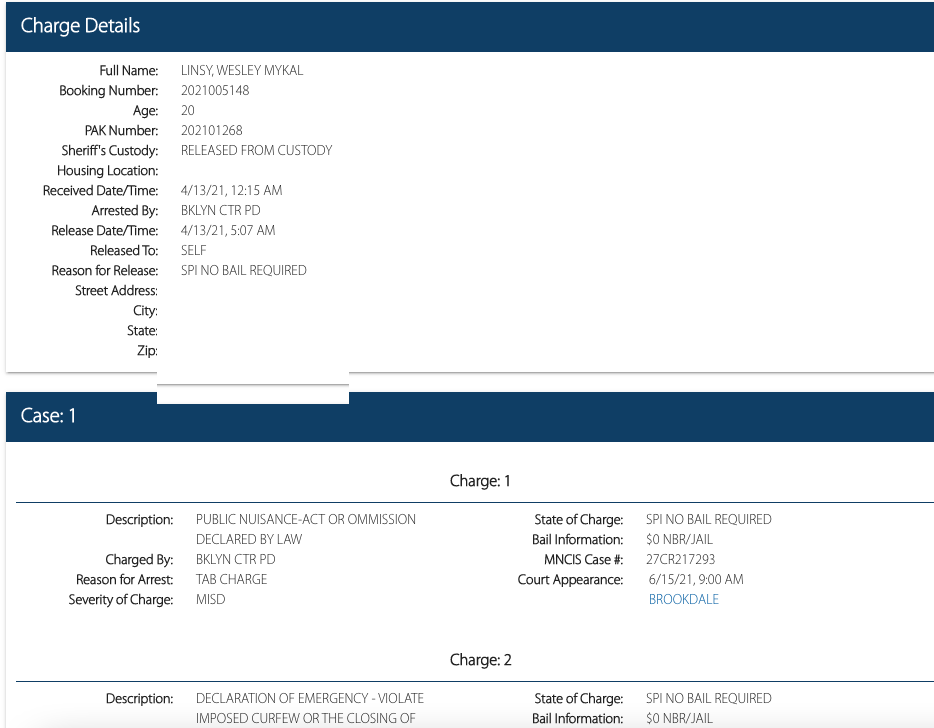Open the BROOKDALE court location link
Screen dimensions: 934x728
pos(683,600)
